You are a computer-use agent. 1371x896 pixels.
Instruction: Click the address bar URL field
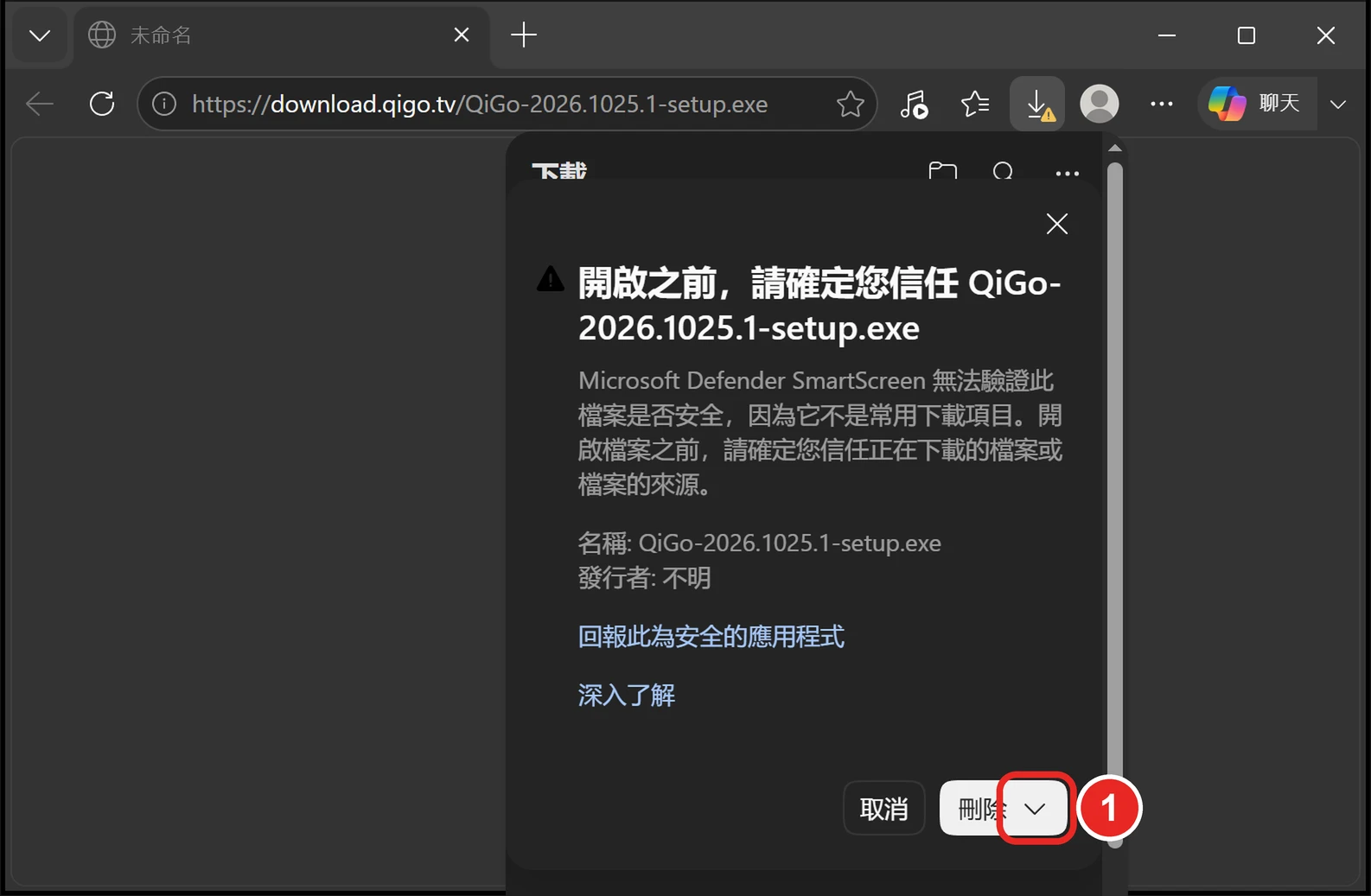pos(507,105)
